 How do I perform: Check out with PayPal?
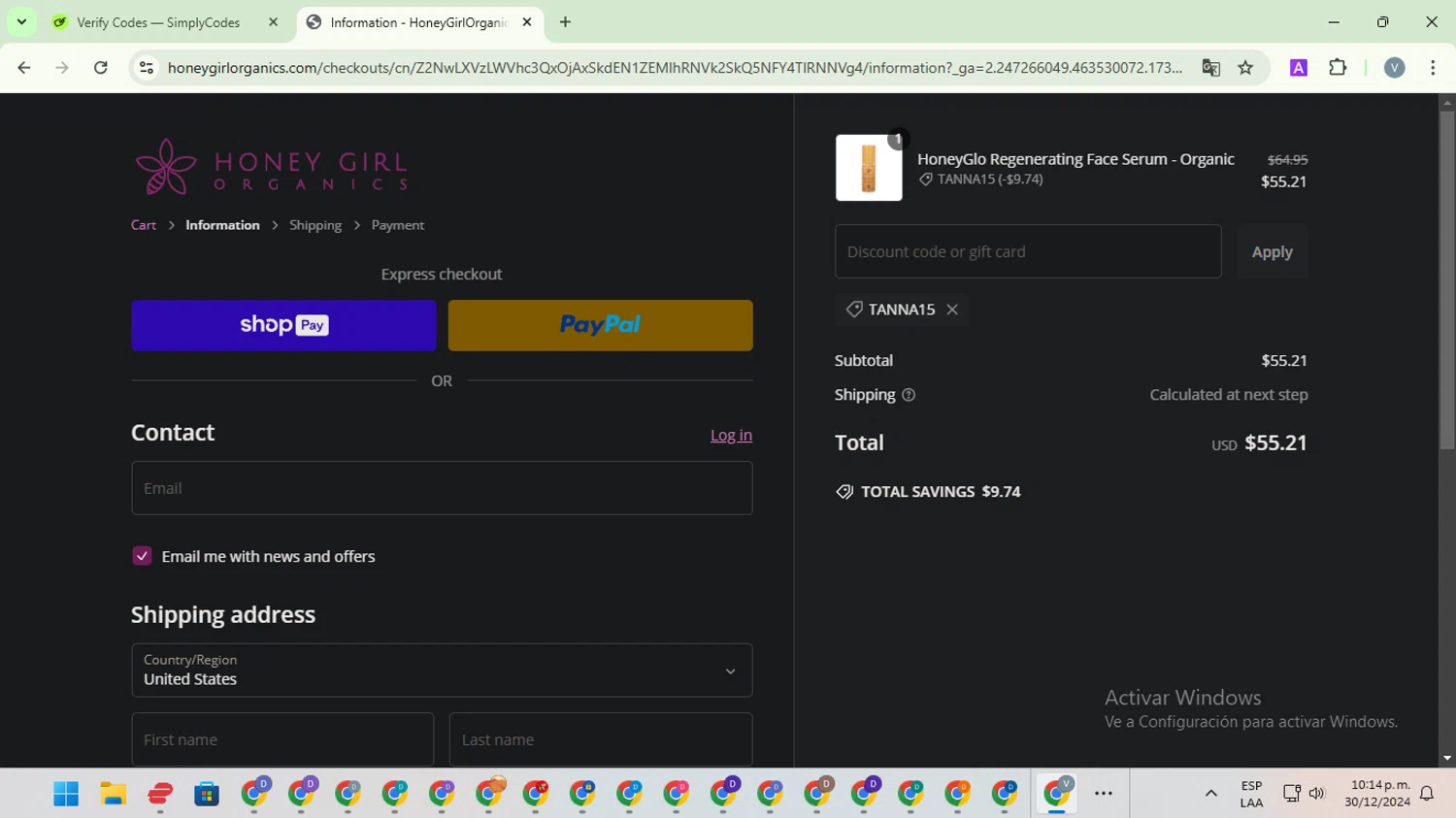point(600,325)
